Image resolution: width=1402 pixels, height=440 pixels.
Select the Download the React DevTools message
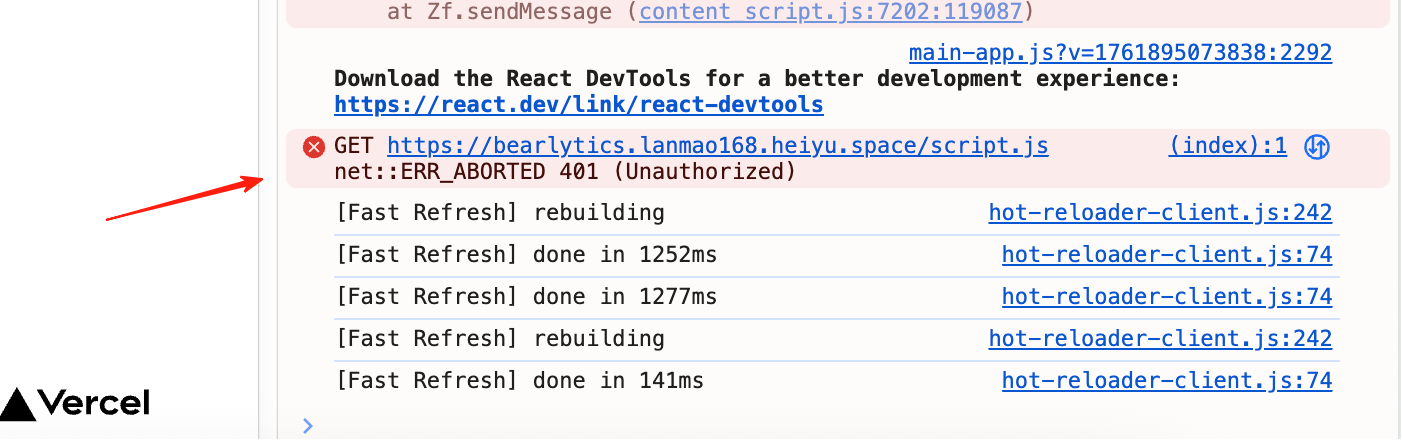(757, 78)
